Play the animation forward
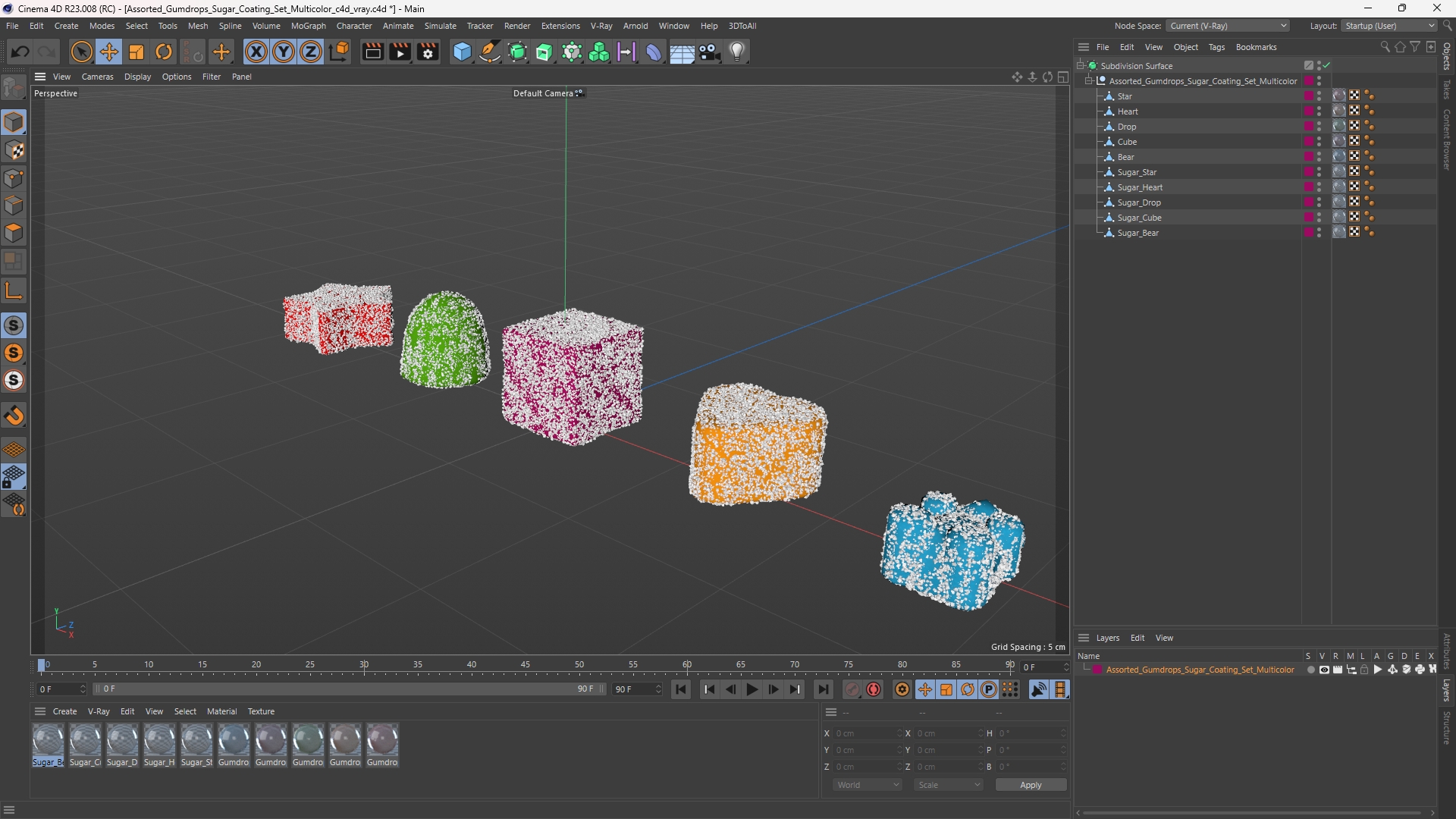This screenshot has height=819, width=1456. [752, 689]
